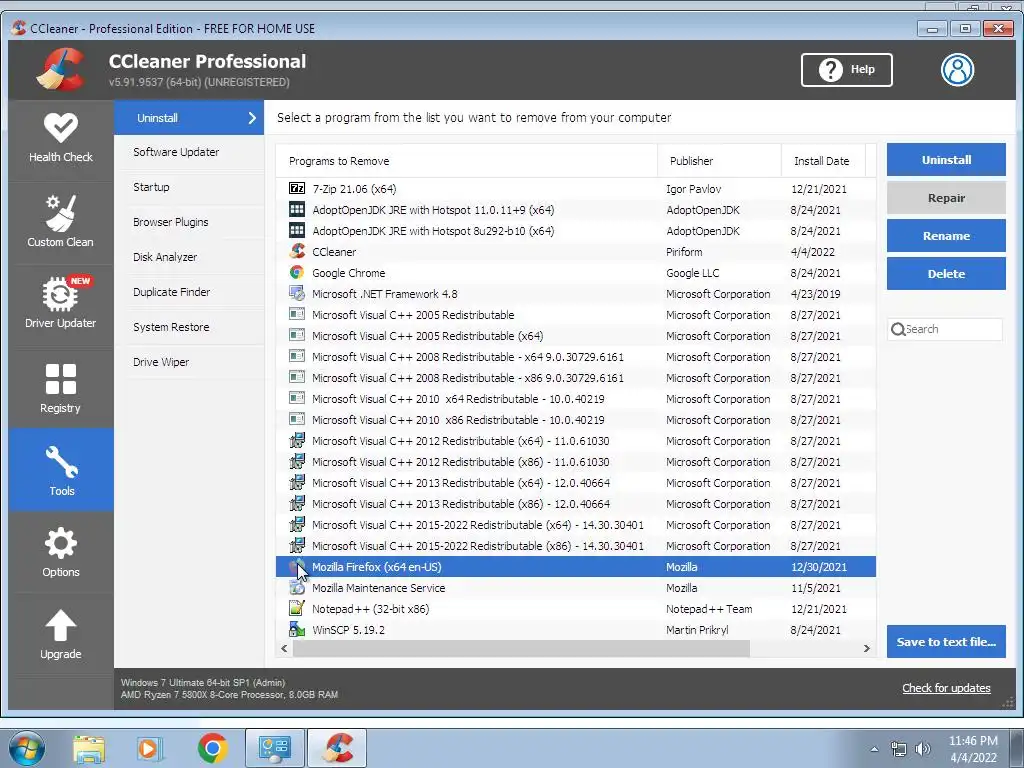Switch to the Control Panel taskbar item

click(x=274, y=748)
